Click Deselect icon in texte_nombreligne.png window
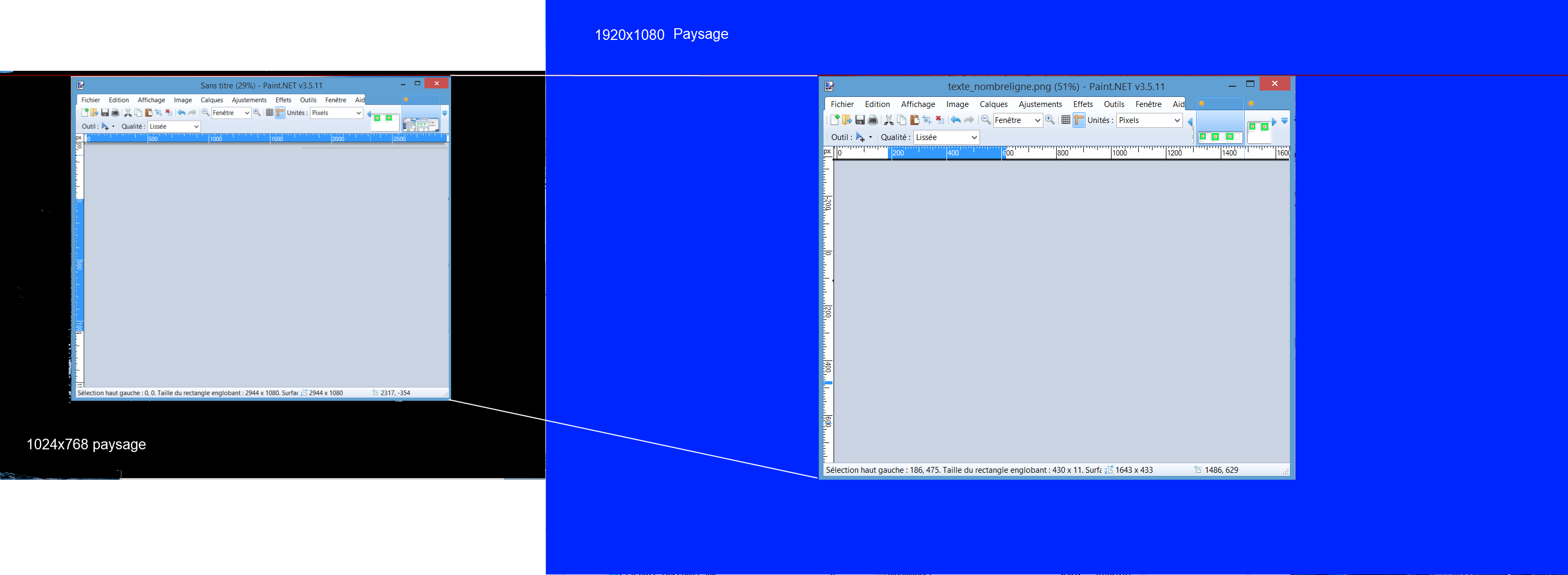1568x575 pixels. pos(940,120)
